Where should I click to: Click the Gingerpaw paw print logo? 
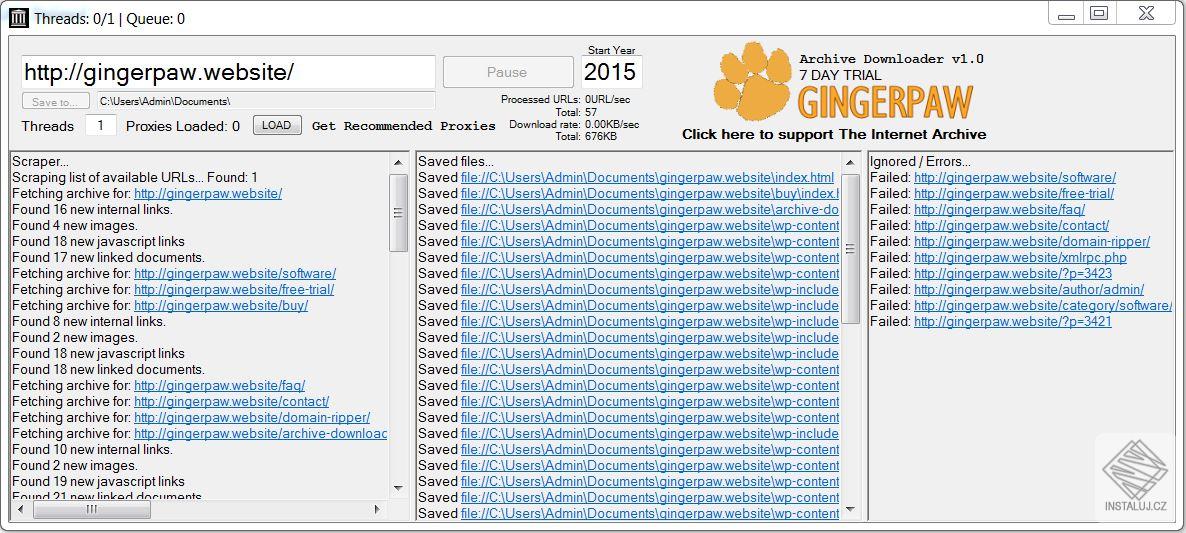click(x=753, y=82)
